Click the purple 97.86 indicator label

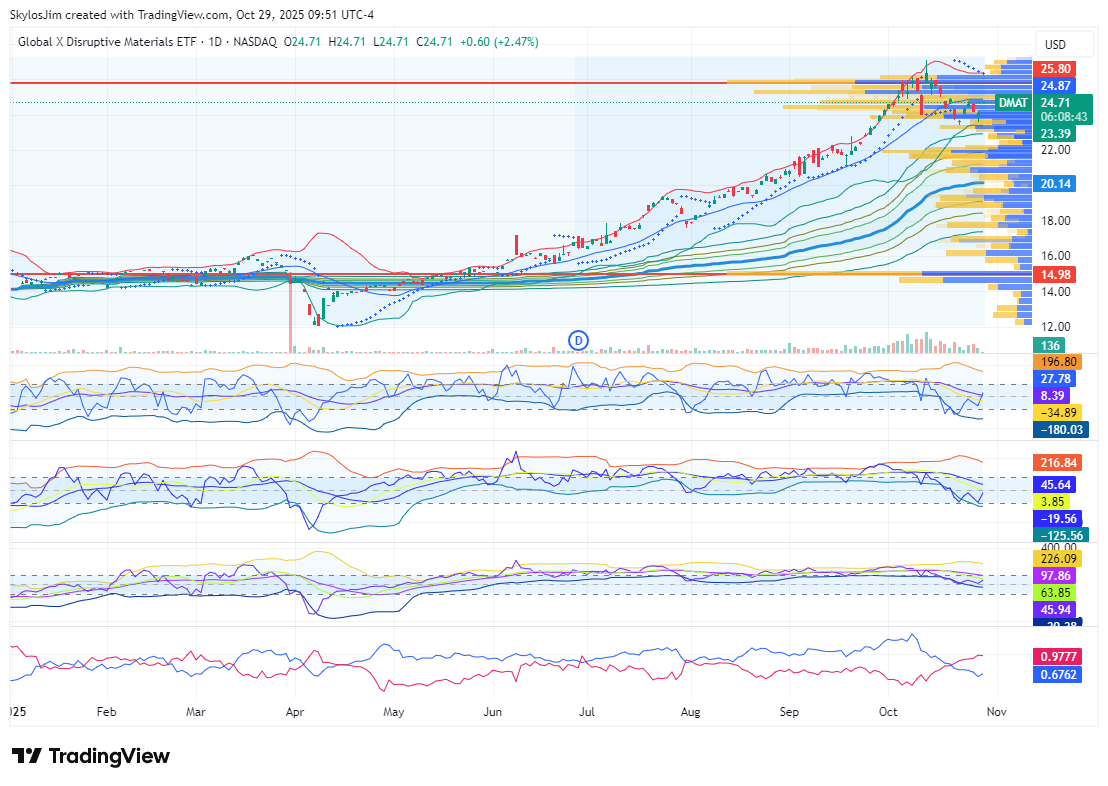[x=1058, y=576]
